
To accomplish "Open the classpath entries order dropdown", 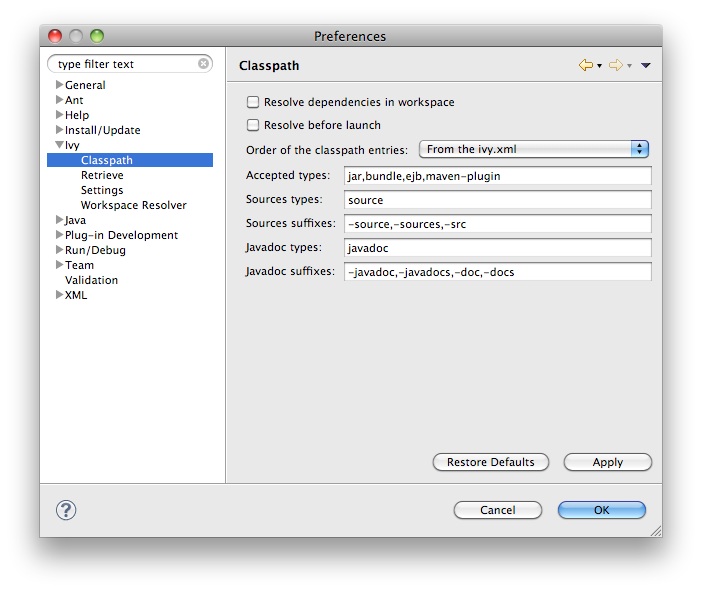I will [534, 149].
